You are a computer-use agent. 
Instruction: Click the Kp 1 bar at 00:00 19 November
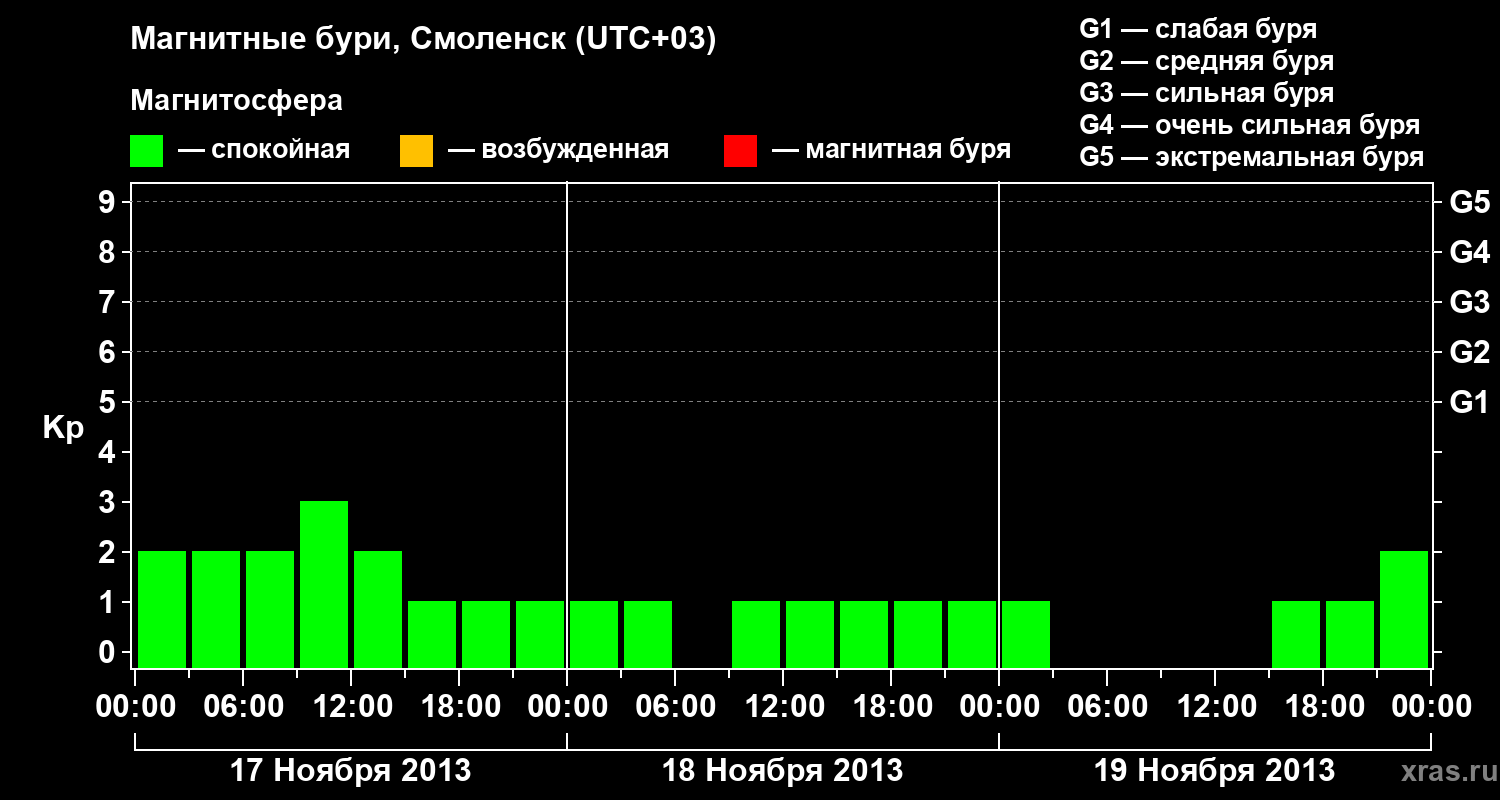[x=1026, y=634]
